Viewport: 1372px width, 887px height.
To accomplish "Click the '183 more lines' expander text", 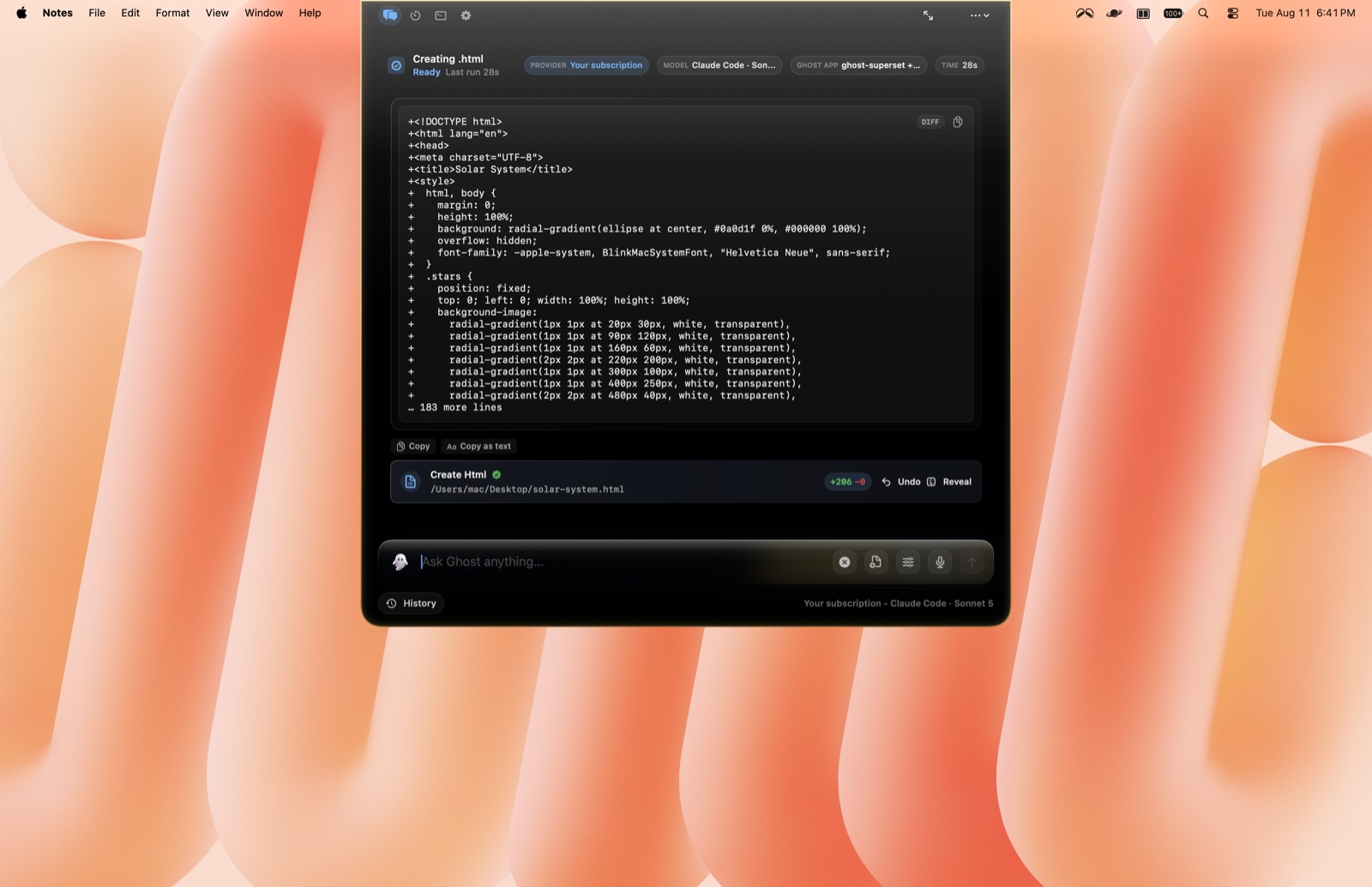I will [455, 407].
